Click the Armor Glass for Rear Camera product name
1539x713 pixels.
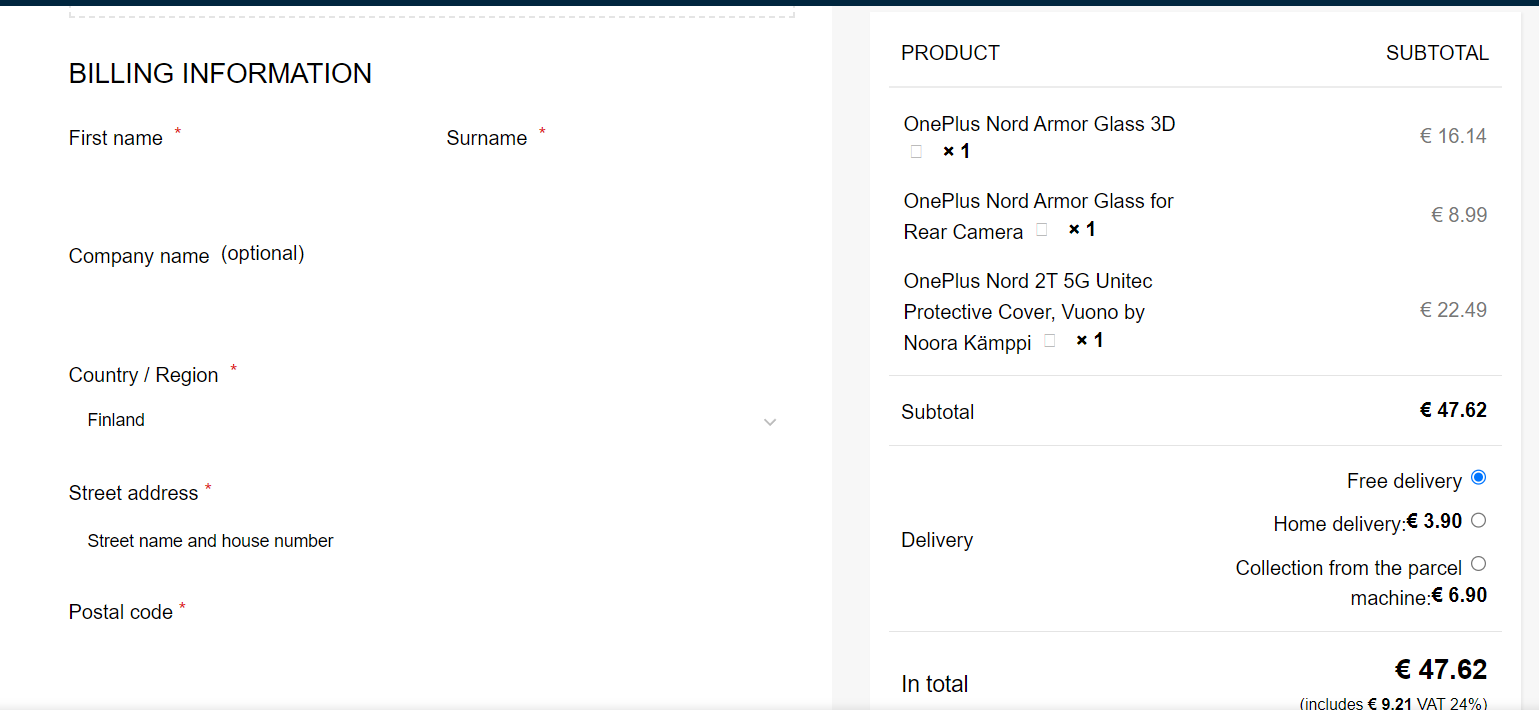(1038, 202)
